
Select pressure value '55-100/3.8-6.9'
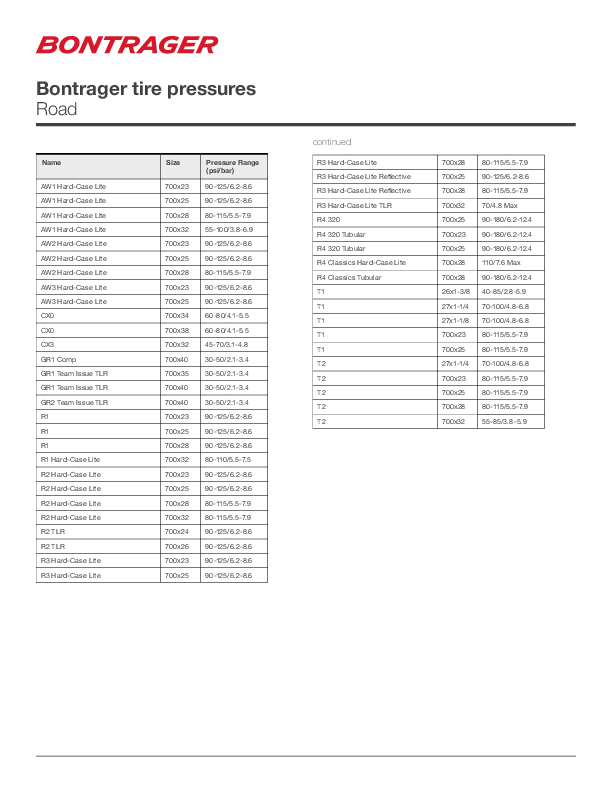tap(229, 229)
